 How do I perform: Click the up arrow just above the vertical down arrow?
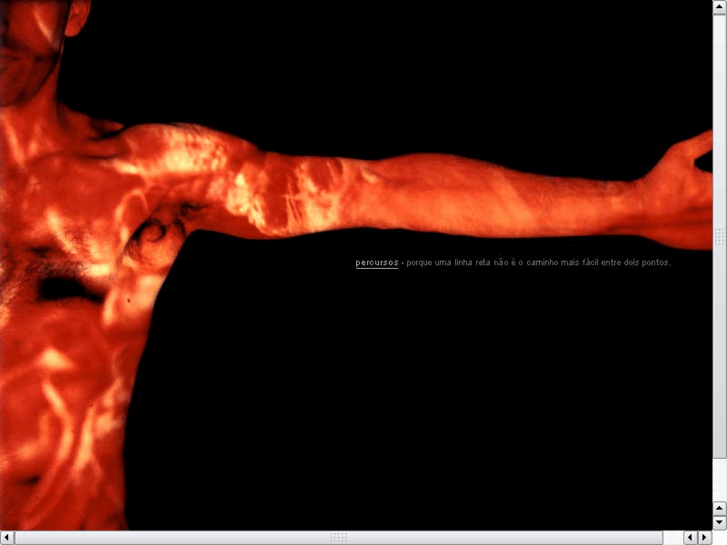(x=719, y=508)
